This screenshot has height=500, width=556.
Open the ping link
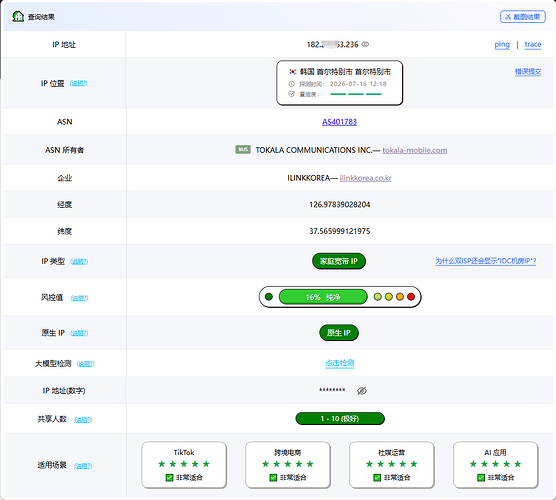[x=502, y=45]
